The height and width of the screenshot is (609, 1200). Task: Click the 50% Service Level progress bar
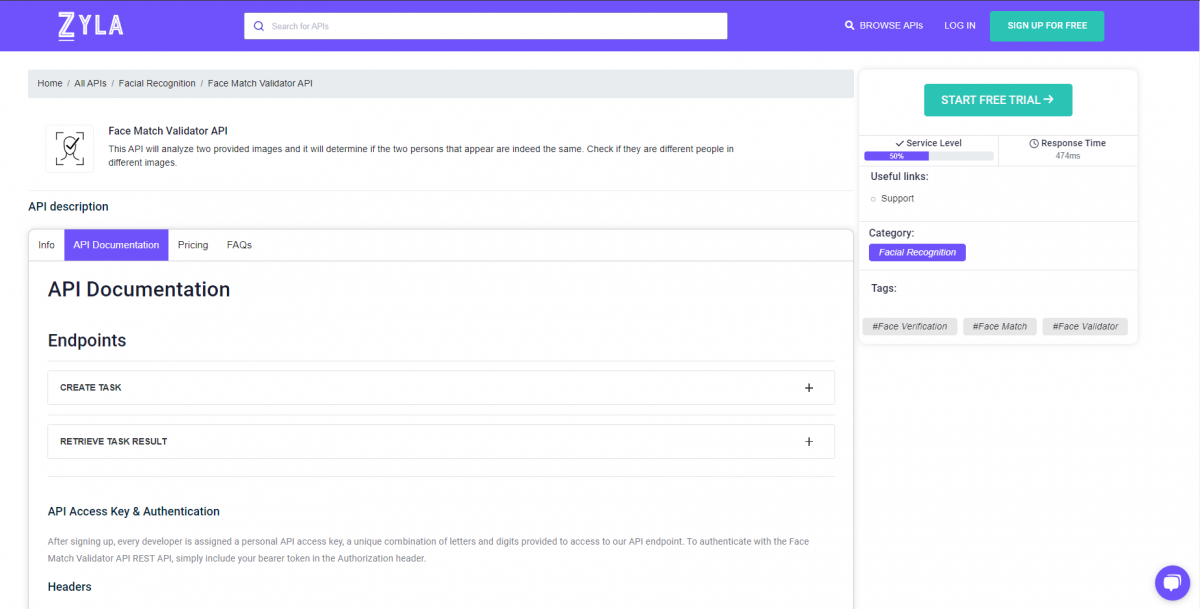(x=896, y=156)
